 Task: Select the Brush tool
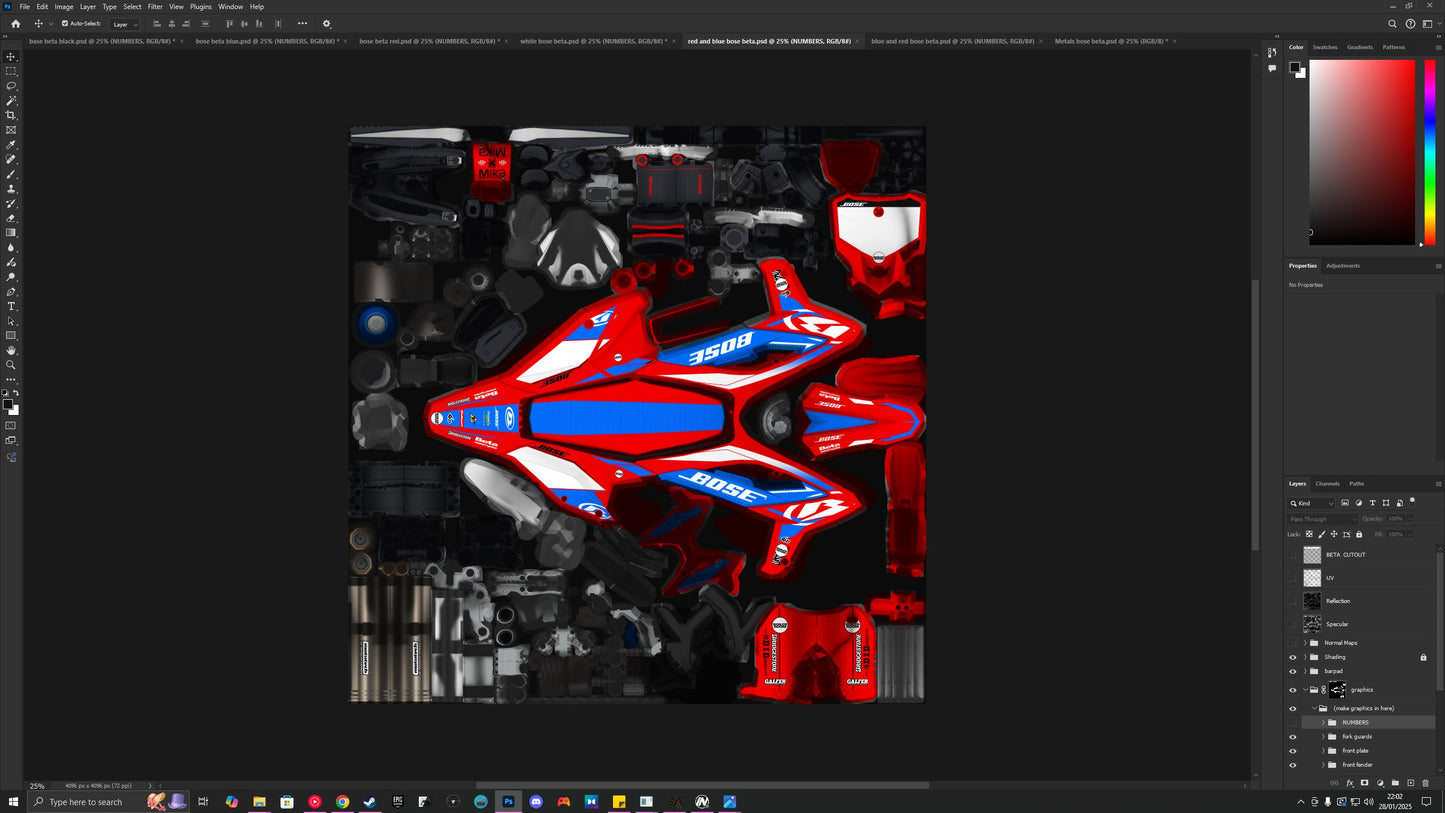tap(11, 174)
